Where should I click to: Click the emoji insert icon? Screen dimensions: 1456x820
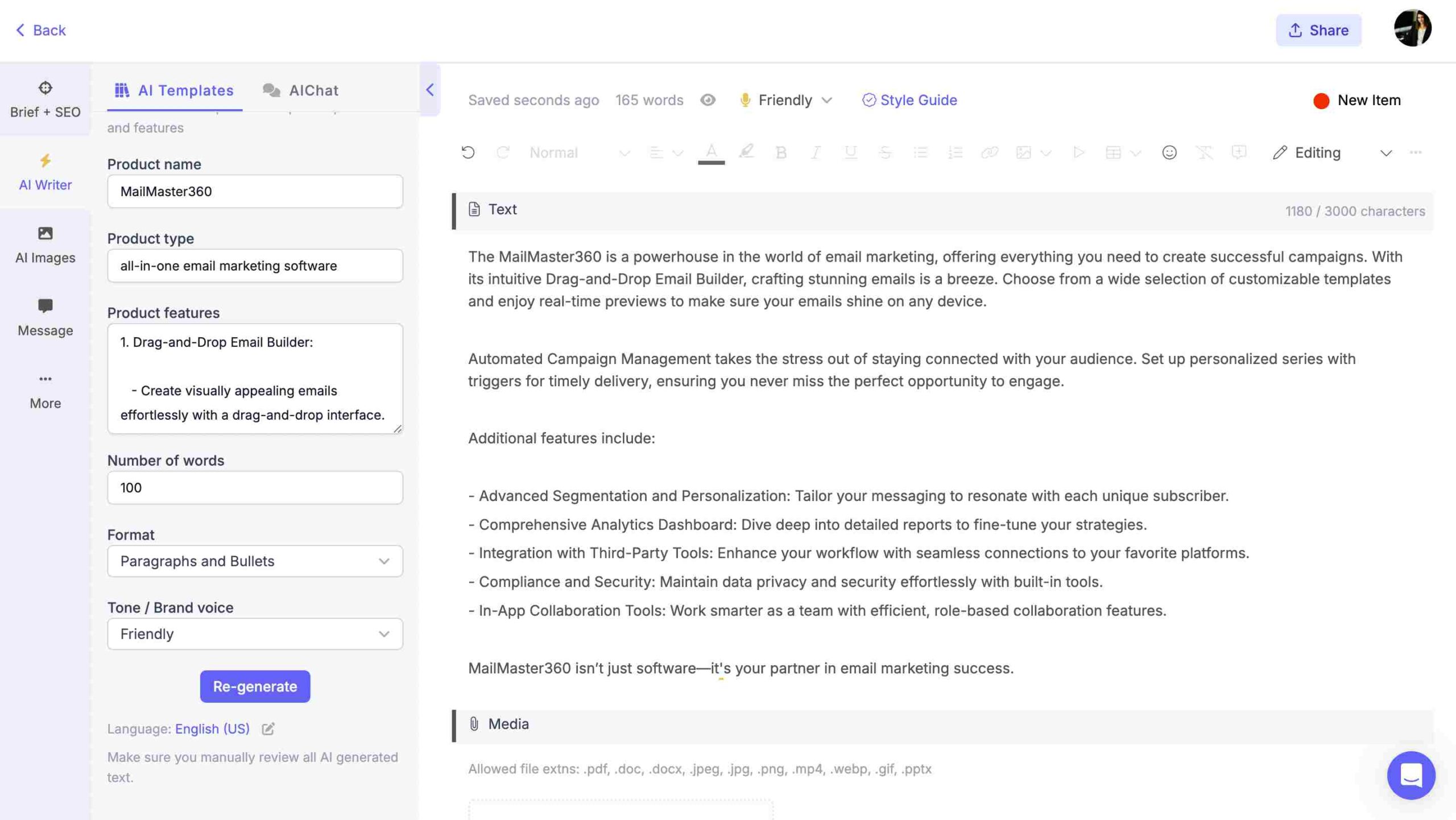[1169, 153]
